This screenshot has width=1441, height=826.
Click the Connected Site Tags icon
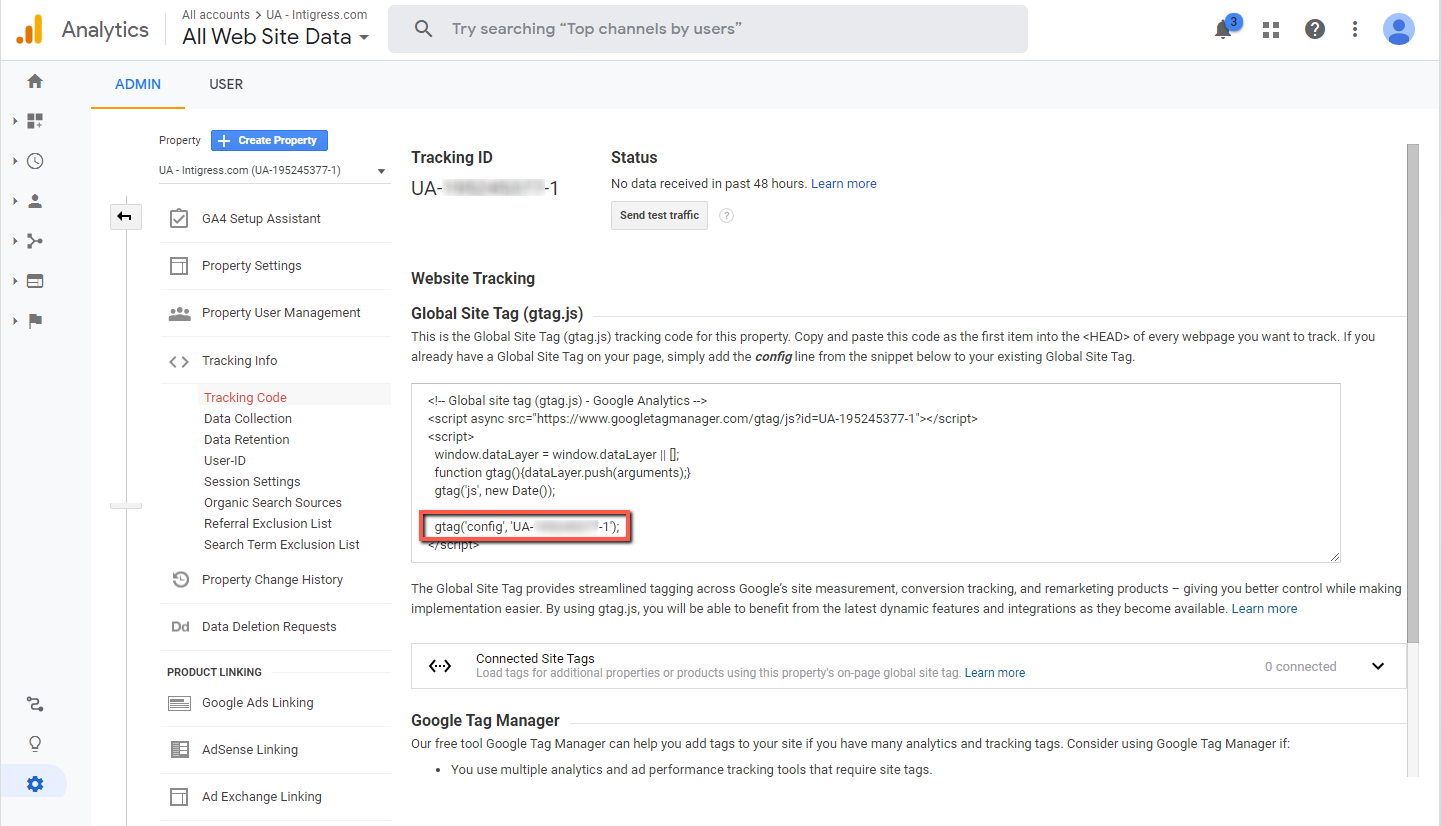coord(440,666)
